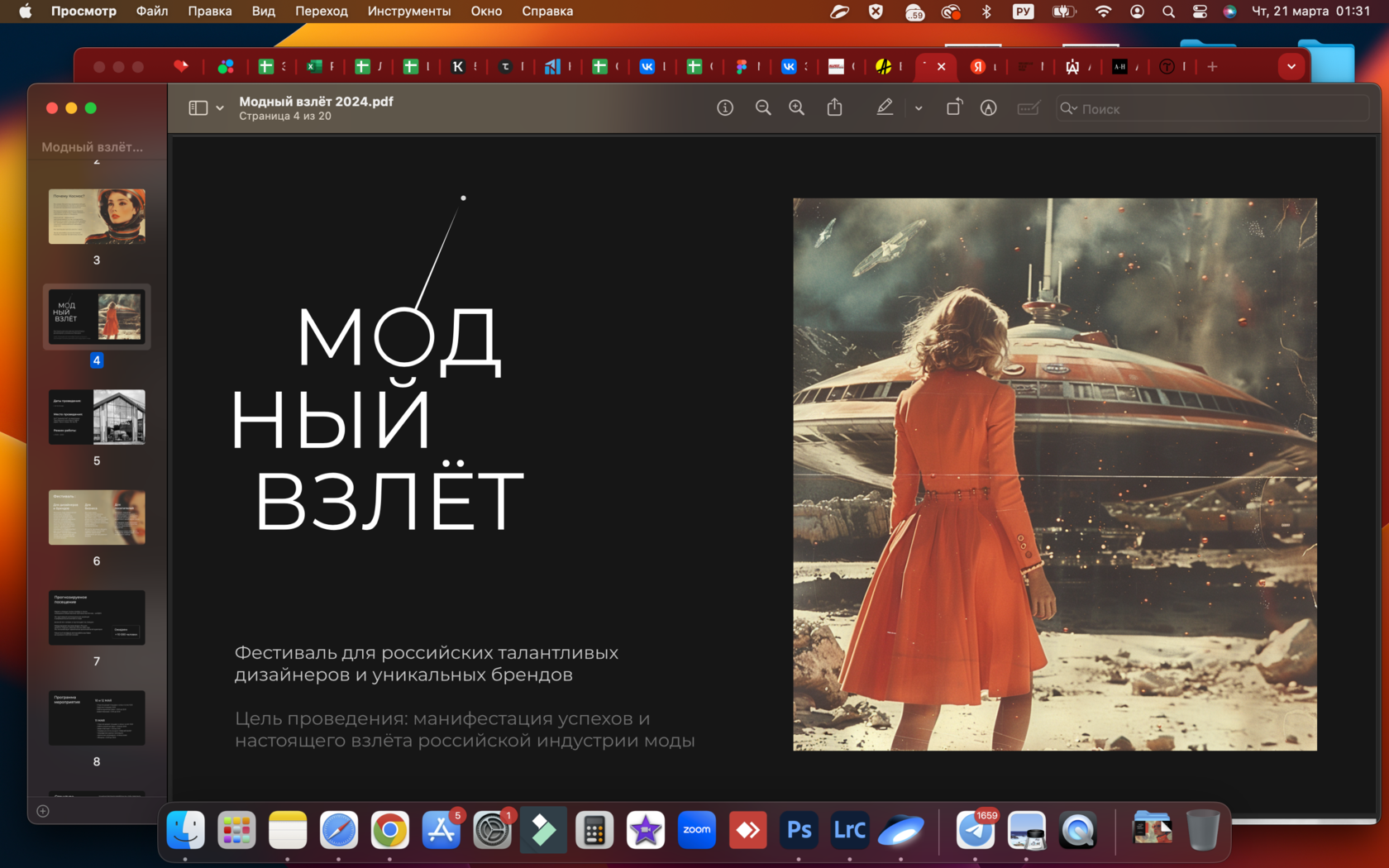Open the Trash in the Dock
This screenshot has height=868, width=1389.
coord(1203,830)
